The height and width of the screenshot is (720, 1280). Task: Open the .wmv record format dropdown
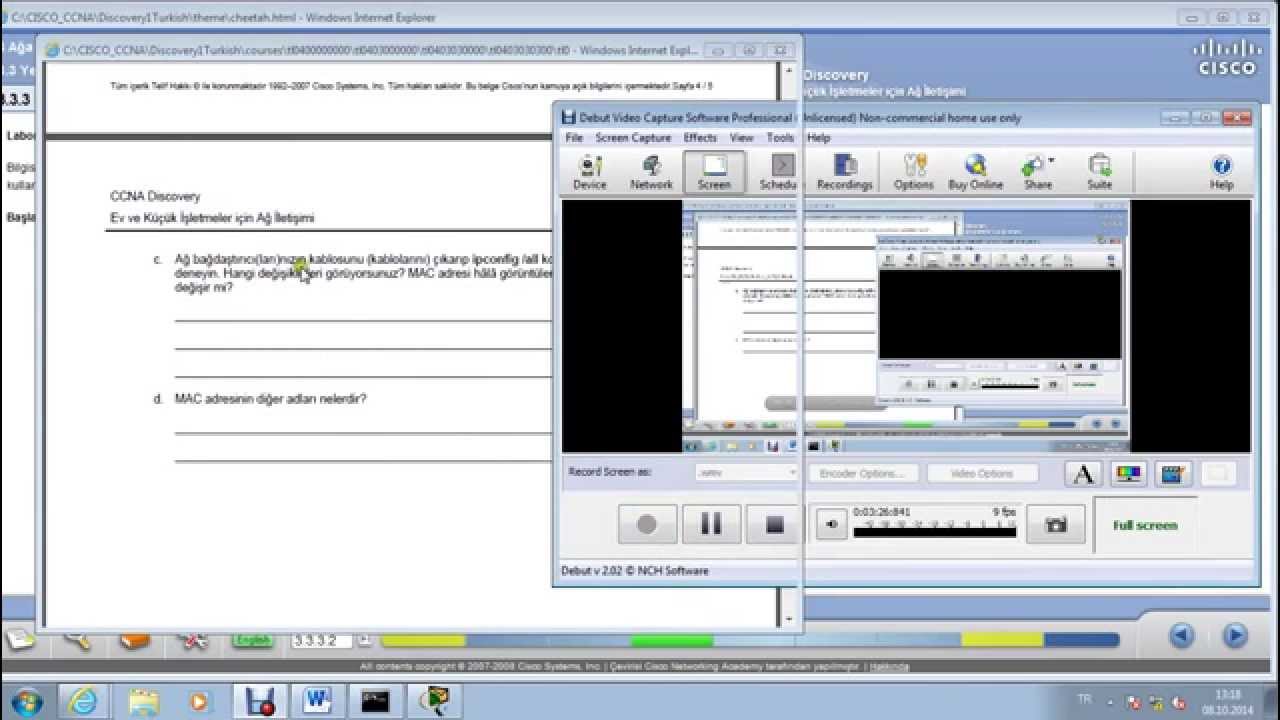[x=746, y=473]
